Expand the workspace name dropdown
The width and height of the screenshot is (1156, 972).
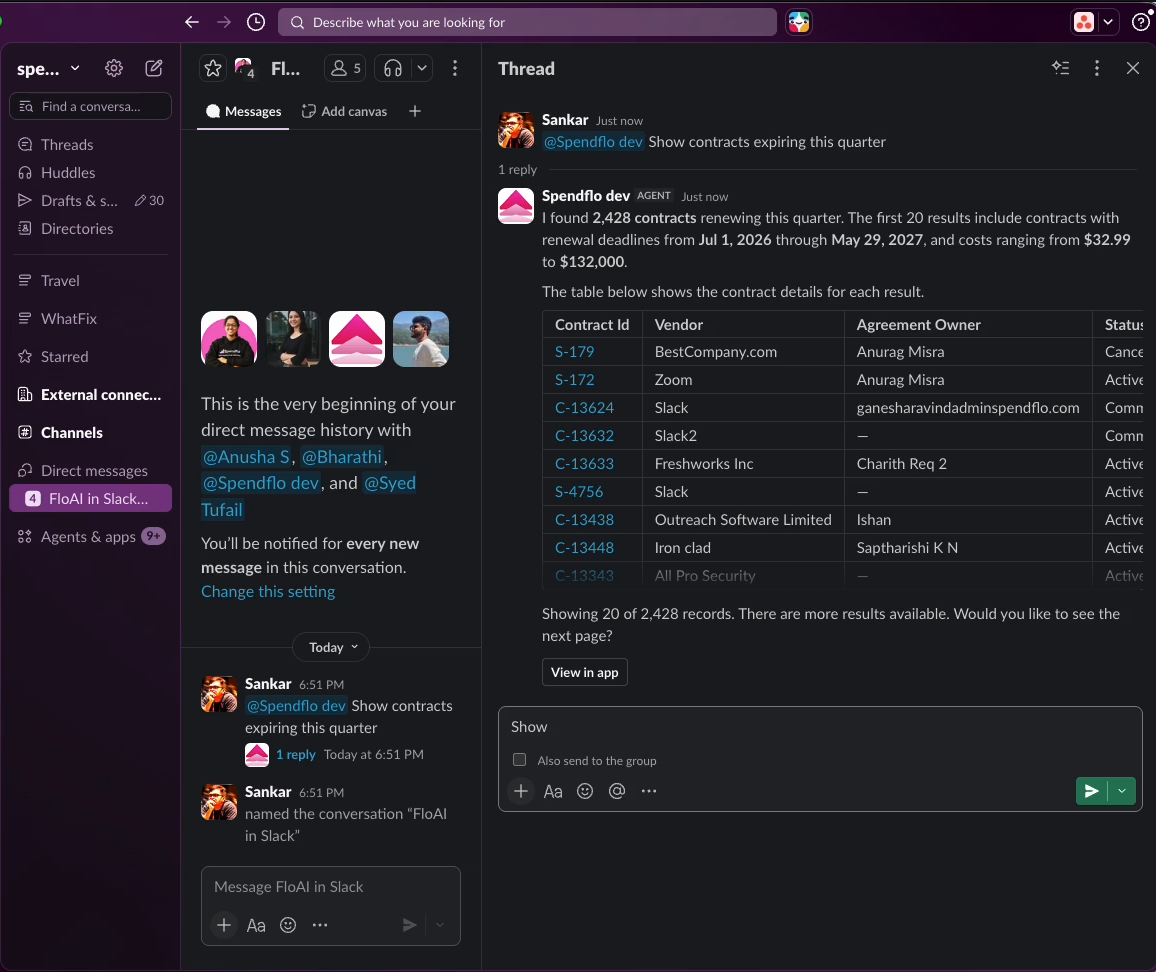pyautogui.click(x=49, y=69)
